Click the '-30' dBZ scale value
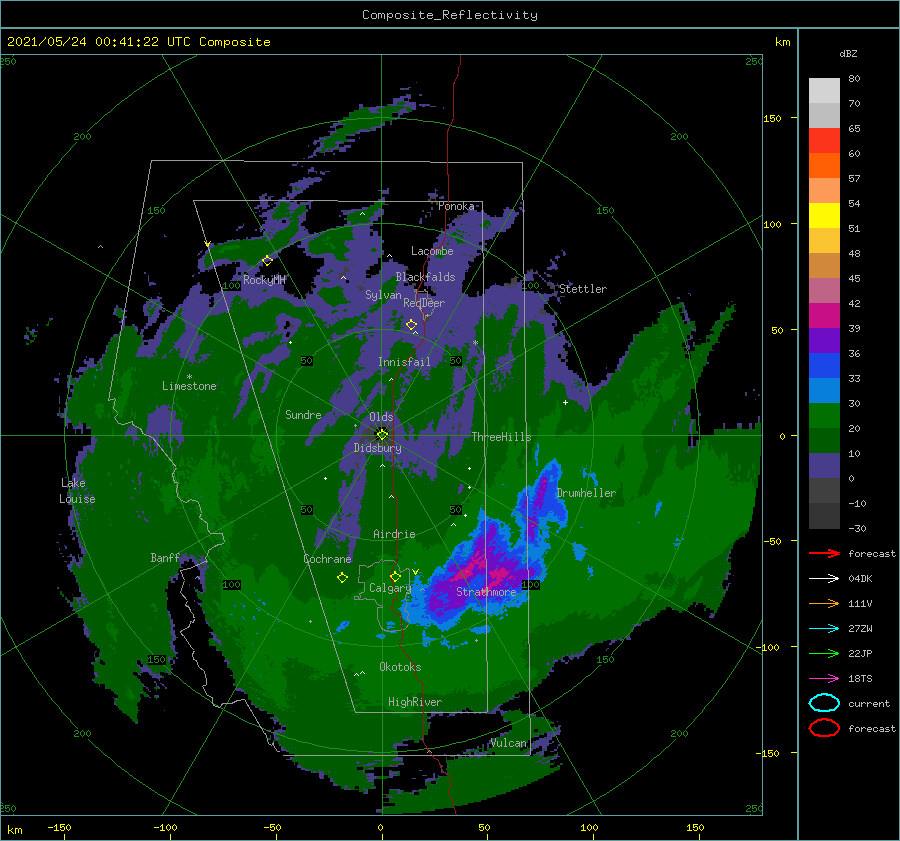The width and height of the screenshot is (900, 841). click(x=858, y=528)
